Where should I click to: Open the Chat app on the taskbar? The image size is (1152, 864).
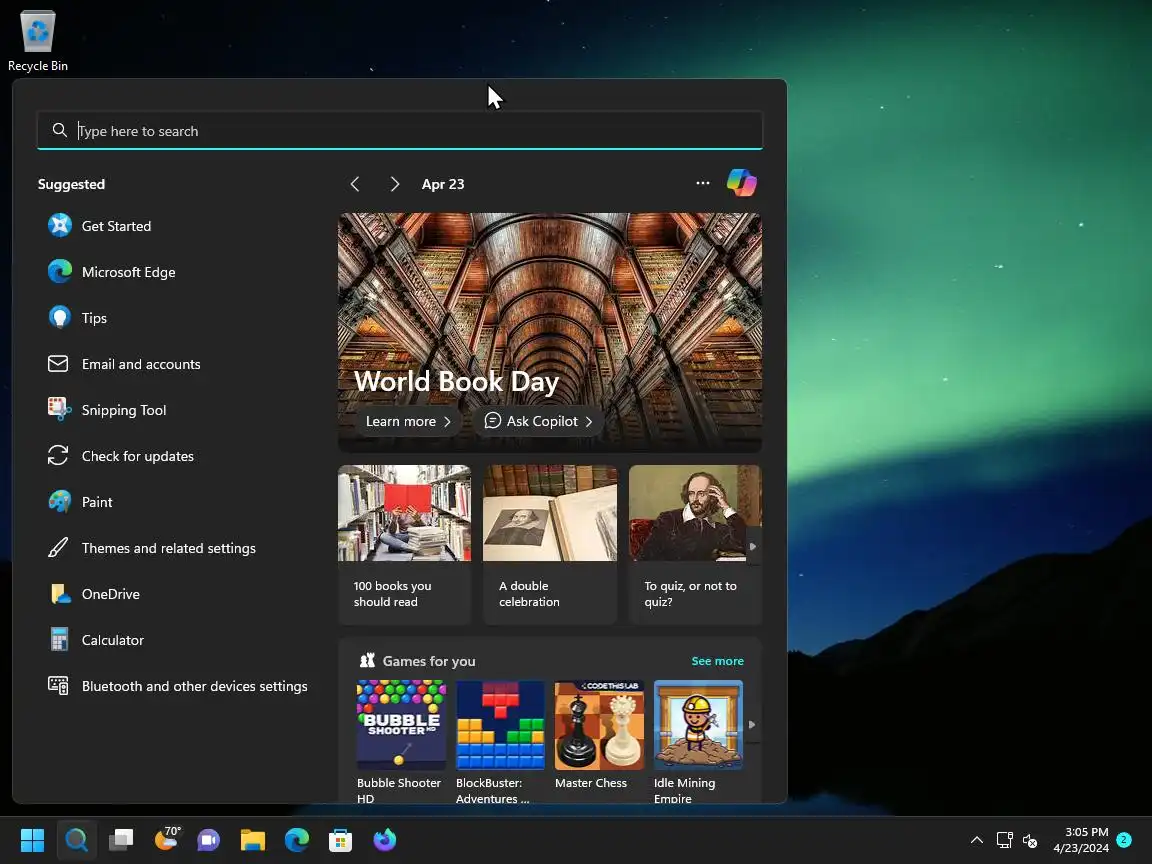point(209,840)
